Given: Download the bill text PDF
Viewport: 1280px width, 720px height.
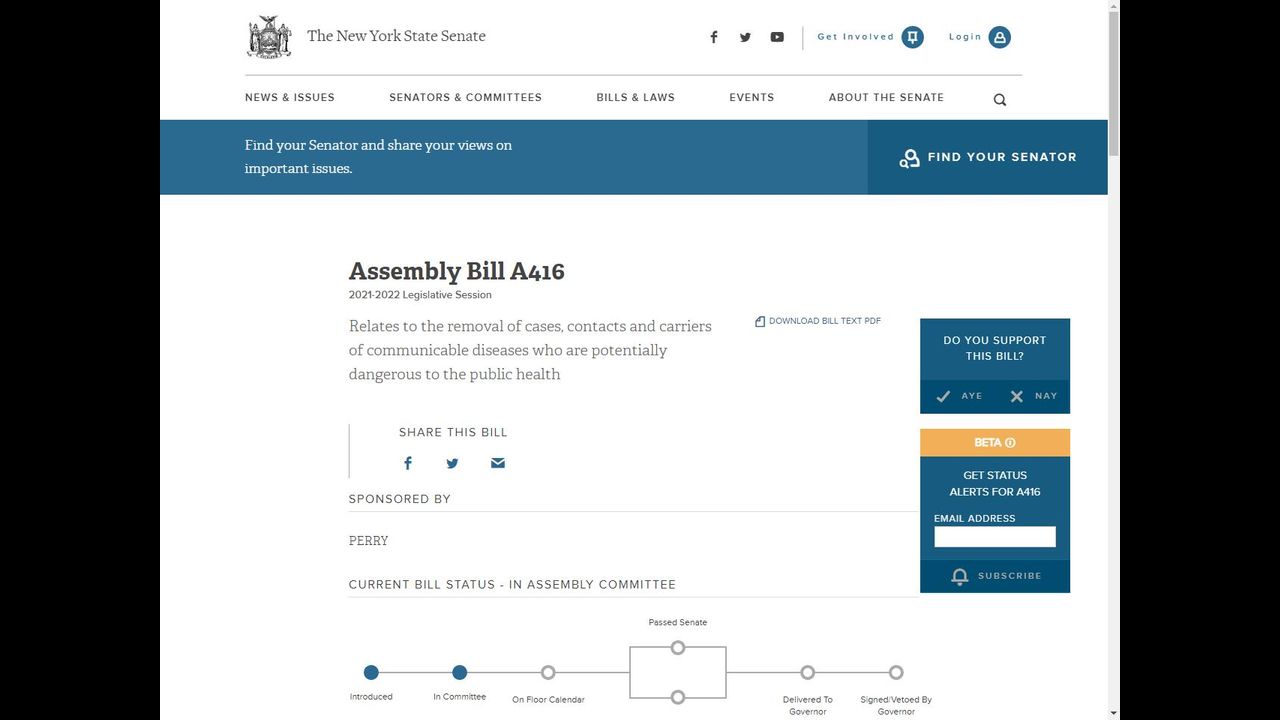Looking at the screenshot, I should pos(819,321).
